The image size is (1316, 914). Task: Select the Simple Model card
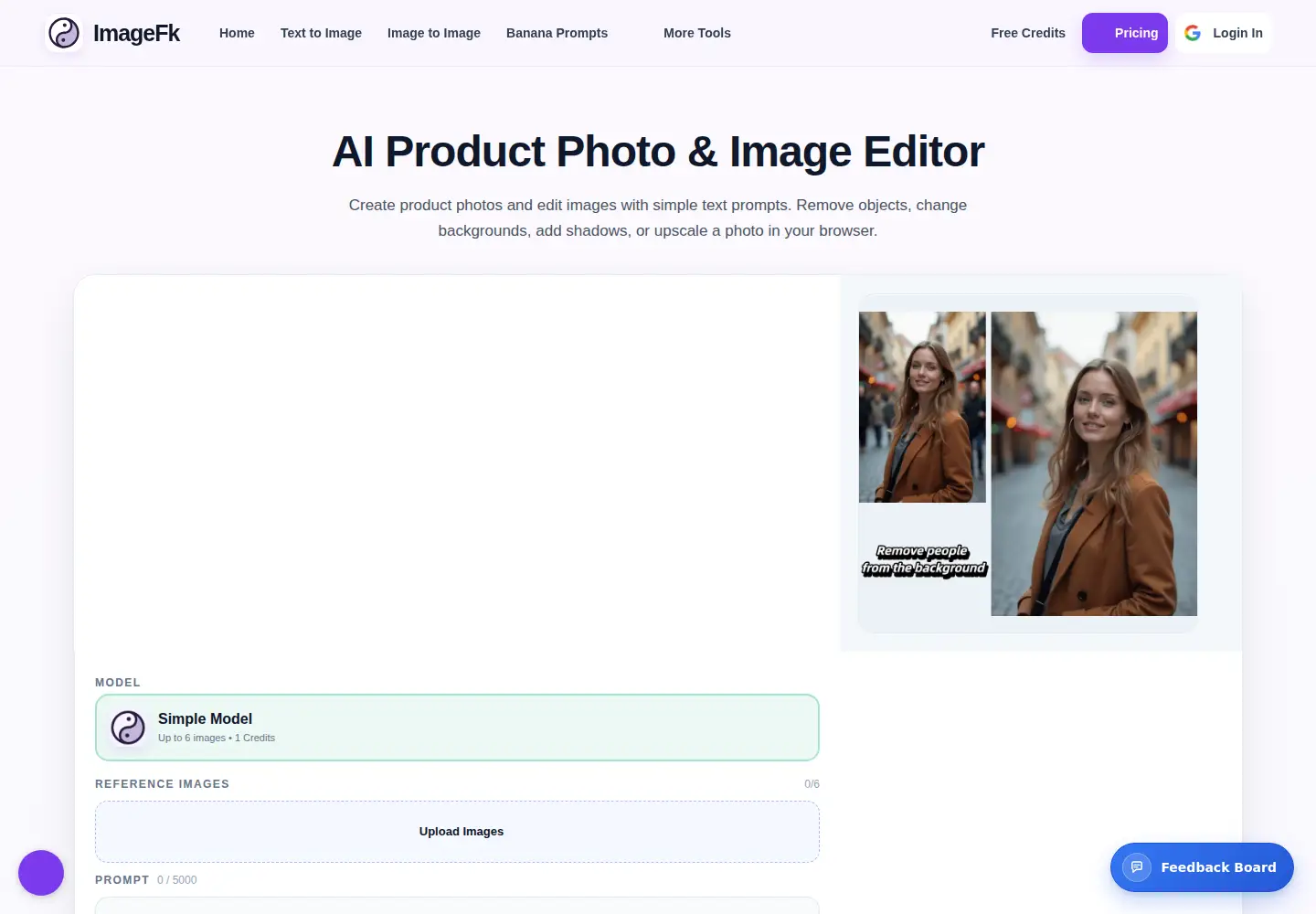[x=457, y=728]
